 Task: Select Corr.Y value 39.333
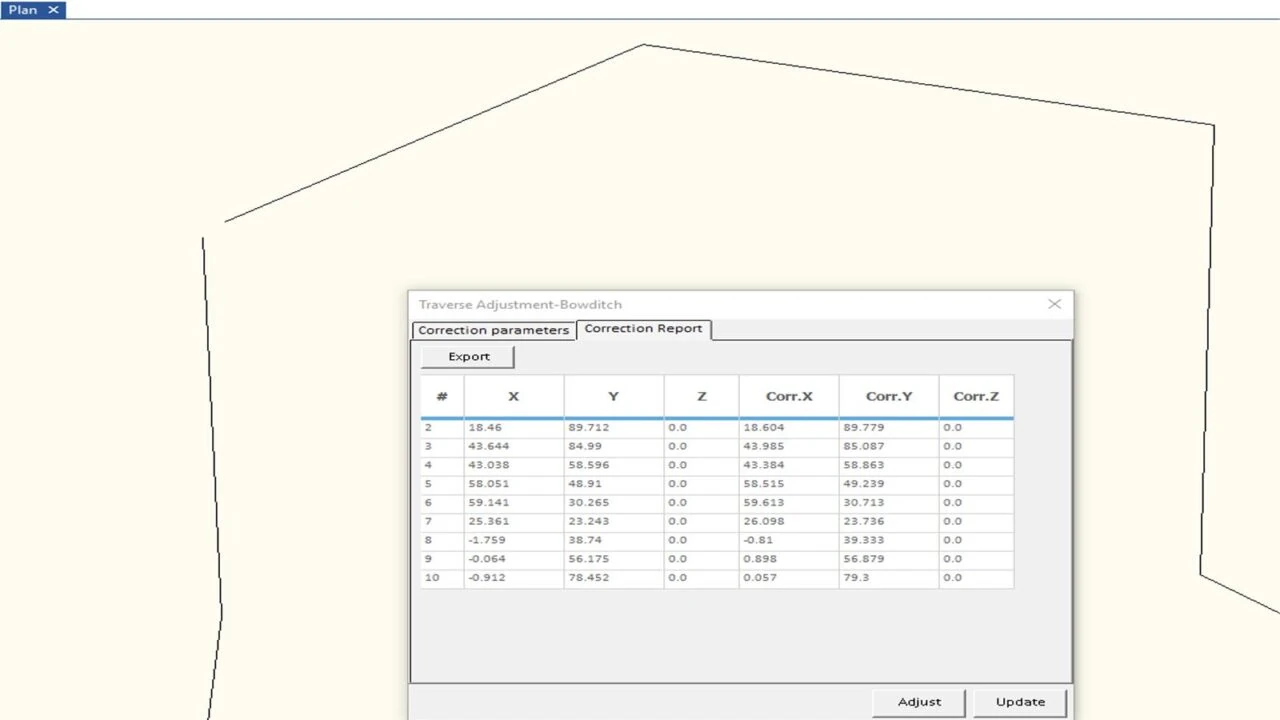point(889,540)
